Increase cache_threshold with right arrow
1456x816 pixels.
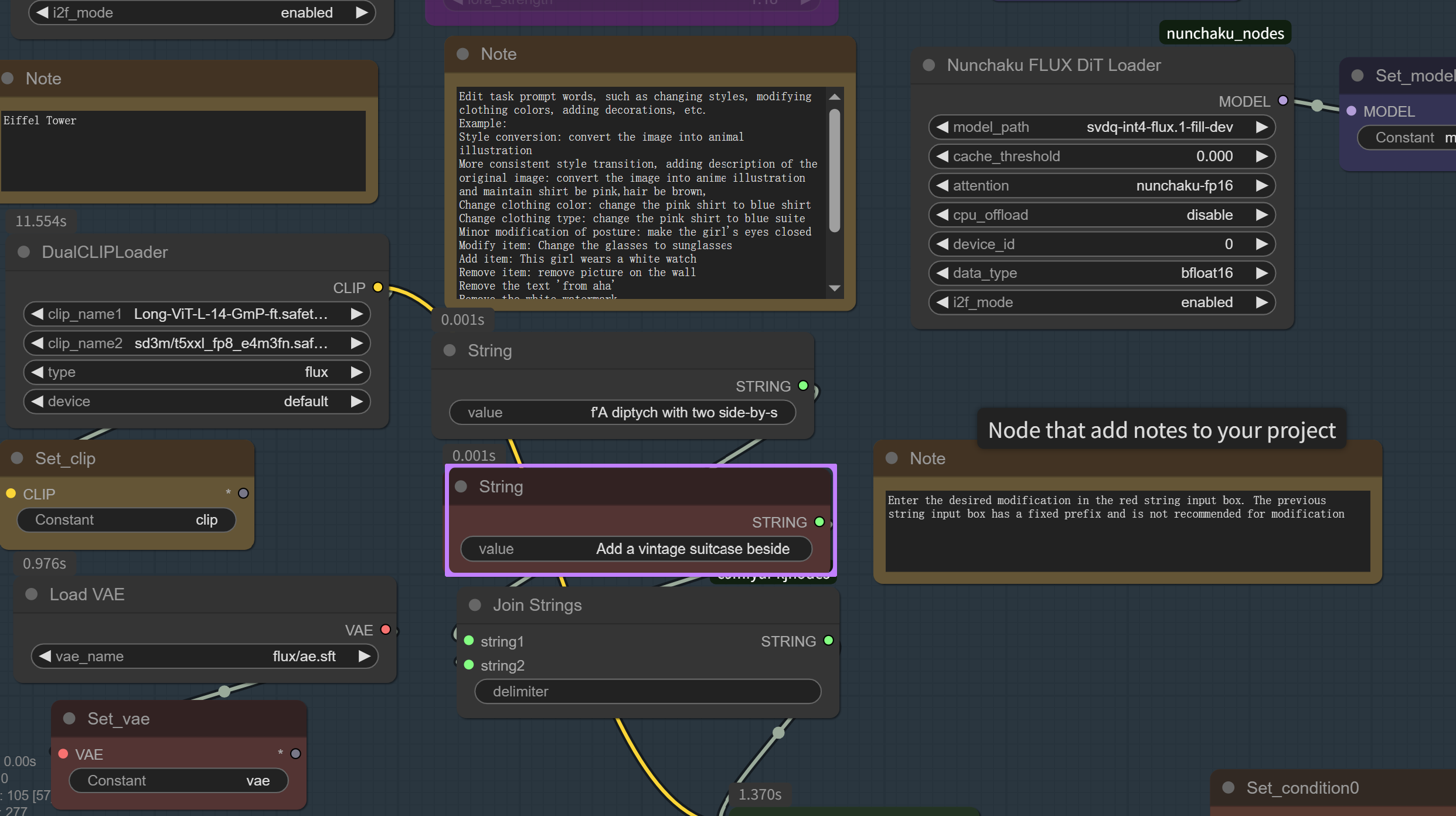point(1261,157)
